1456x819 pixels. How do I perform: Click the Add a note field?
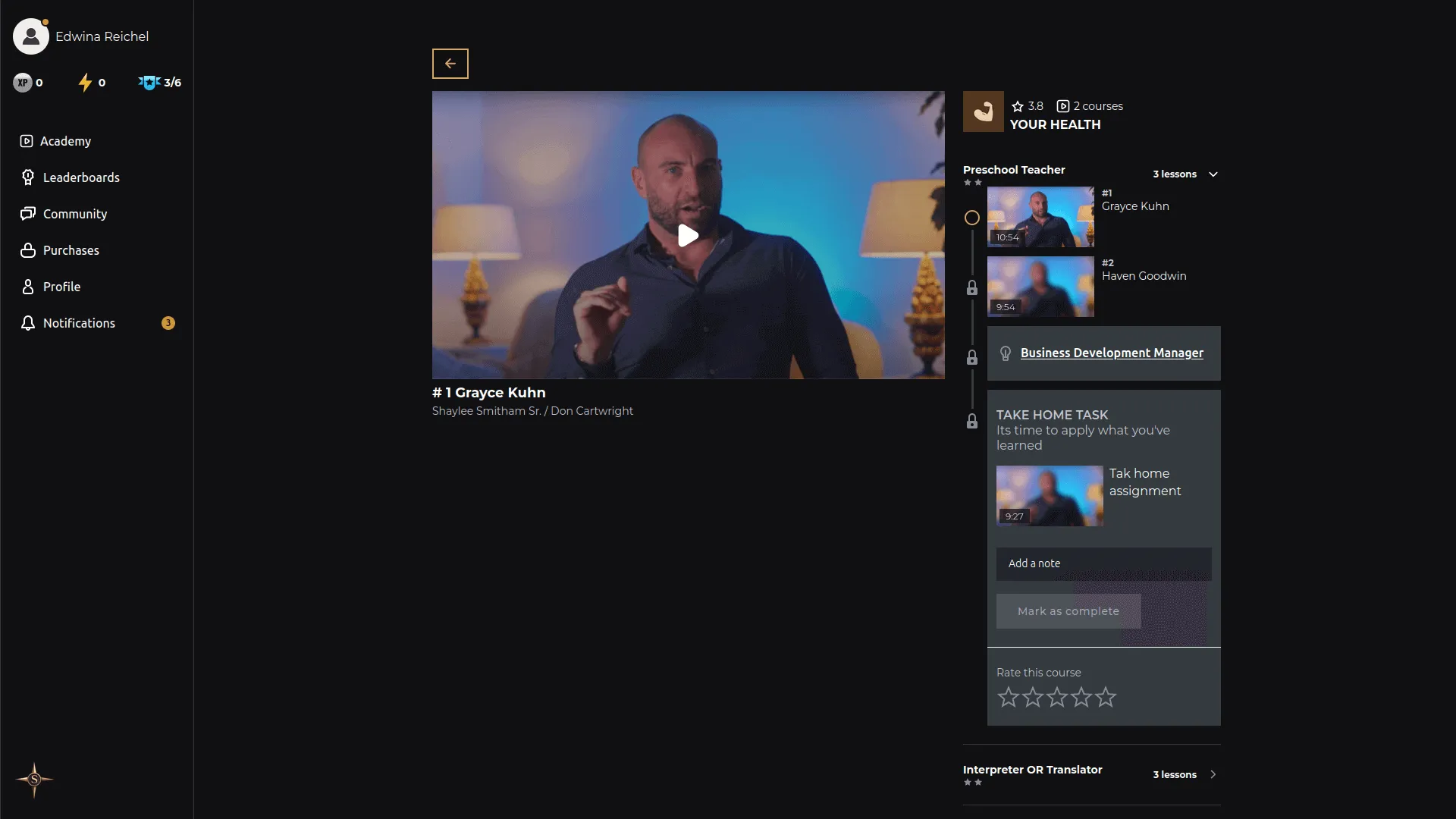1103,563
